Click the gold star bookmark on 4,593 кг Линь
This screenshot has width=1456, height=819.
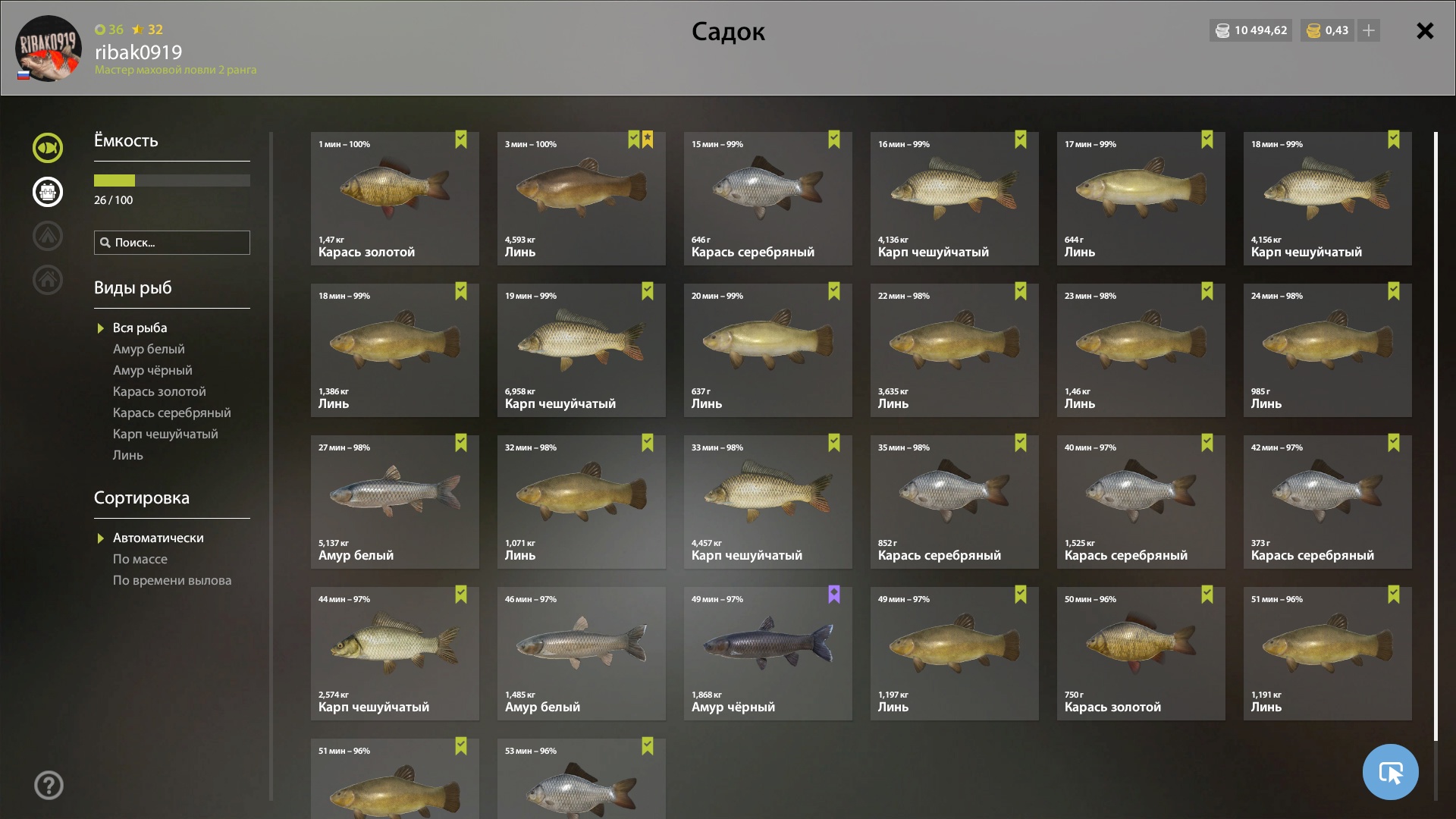tap(648, 140)
